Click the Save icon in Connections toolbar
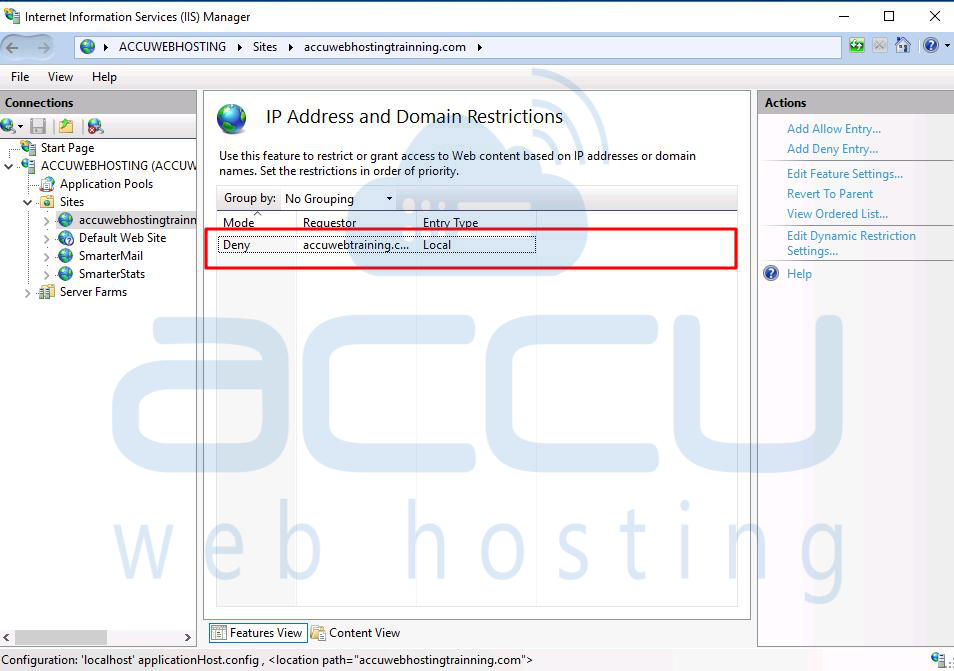Viewport: 954px width, 671px height. pos(38,126)
